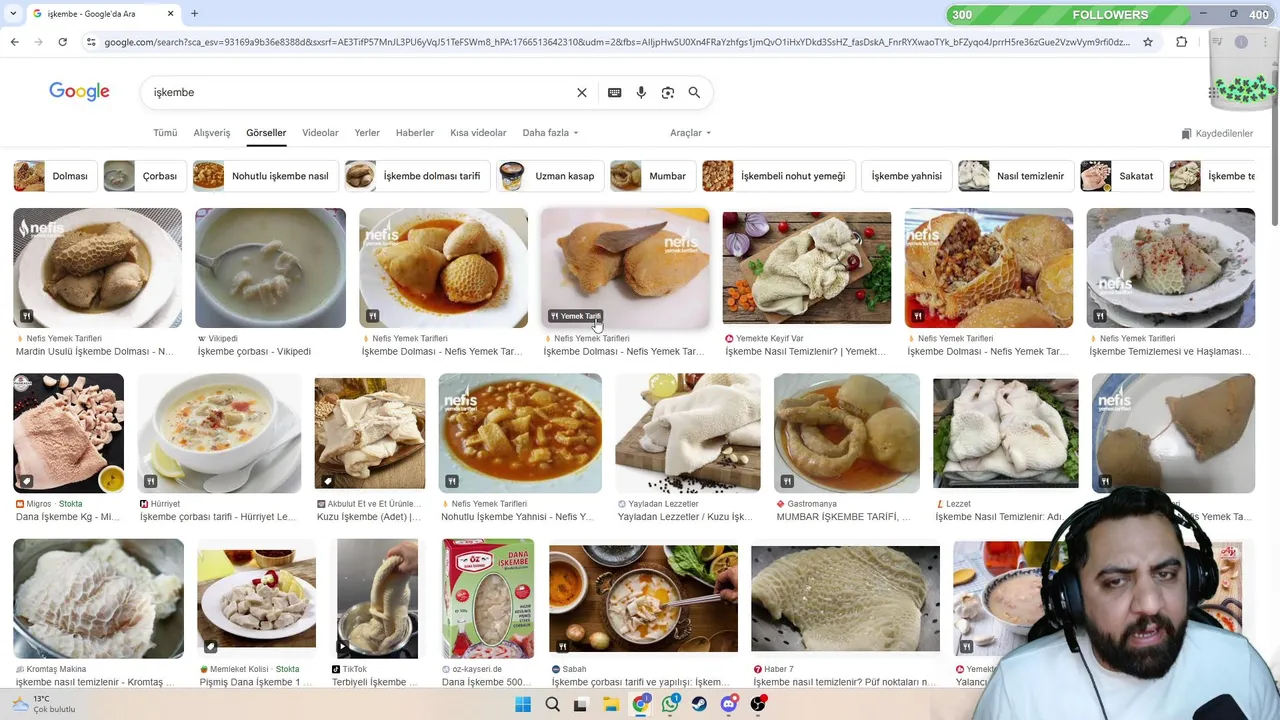
Task: Open the Vikipedi işkembe çorbası image
Action: (270, 268)
